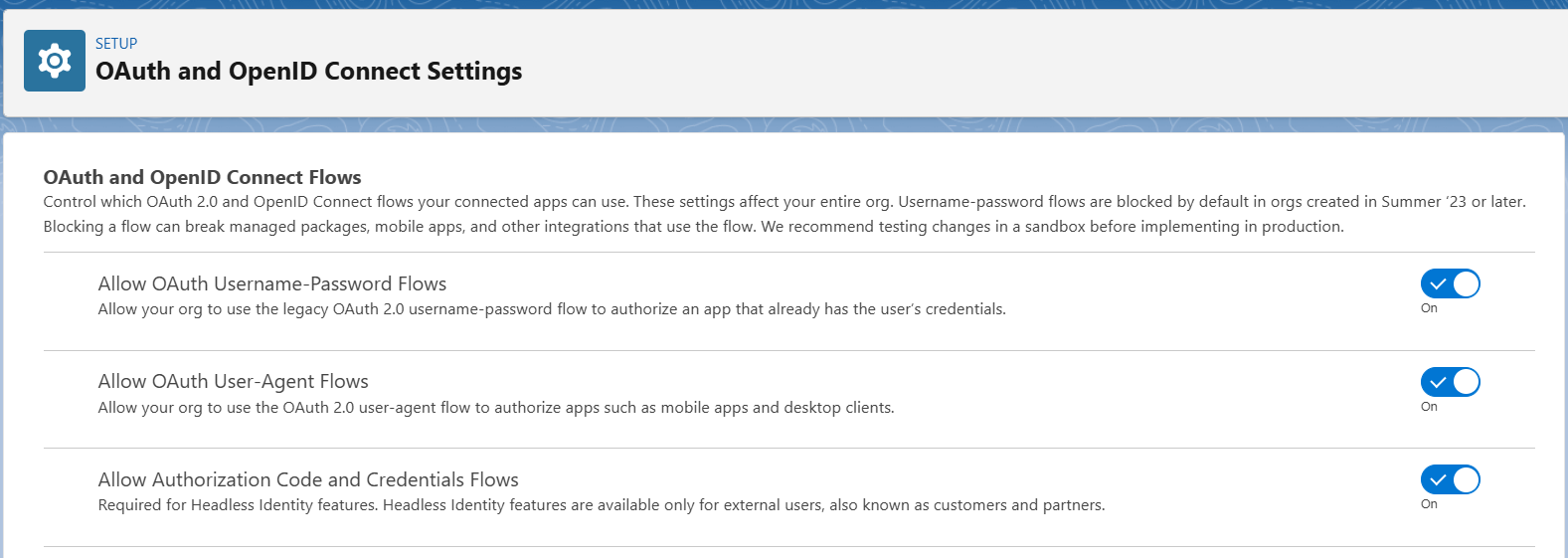Screen dimensions: 1568x558
Task: Click the Allow OAuth Username-Password Flows label
Action: click(x=271, y=284)
